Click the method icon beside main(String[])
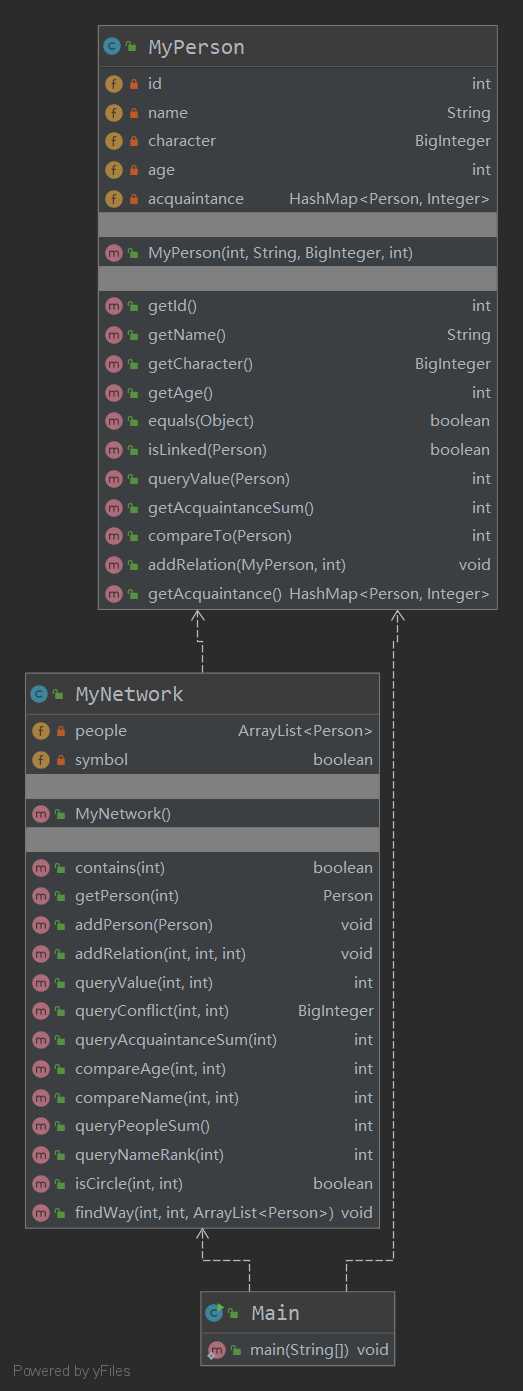523x1391 pixels. pyautogui.click(x=216, y=1350)
